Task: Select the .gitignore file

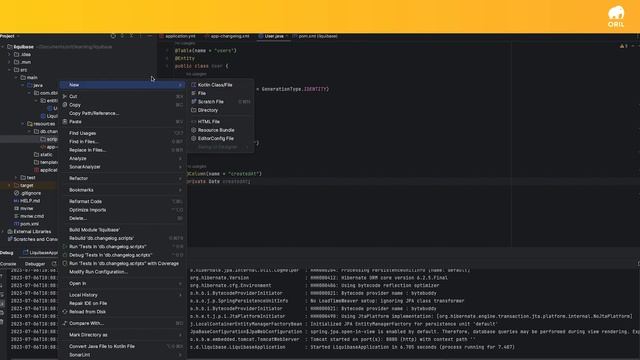Action: [x=28, y=193]
